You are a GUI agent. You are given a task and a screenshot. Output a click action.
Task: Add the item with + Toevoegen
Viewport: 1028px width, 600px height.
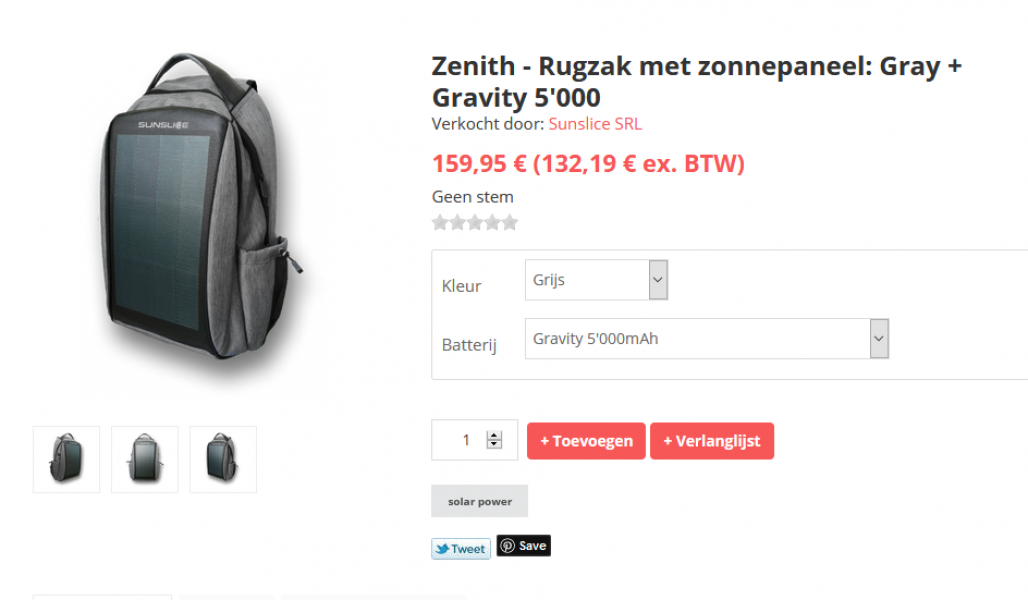586,441
